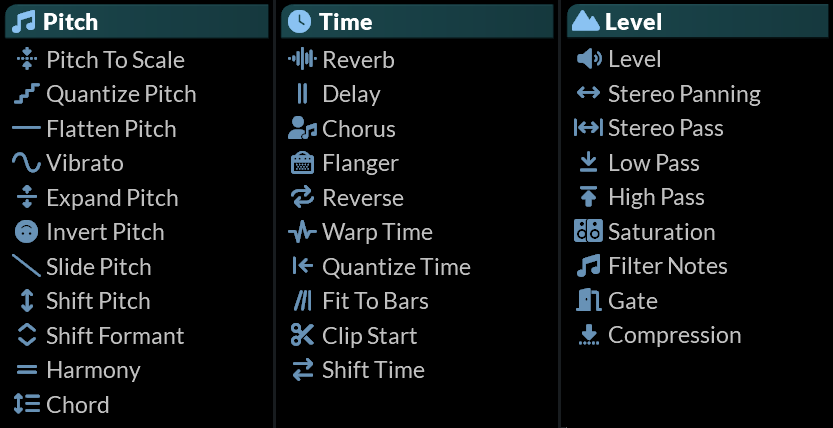Click the Stereo Panning arrows icon

click(x=588, y=94)
